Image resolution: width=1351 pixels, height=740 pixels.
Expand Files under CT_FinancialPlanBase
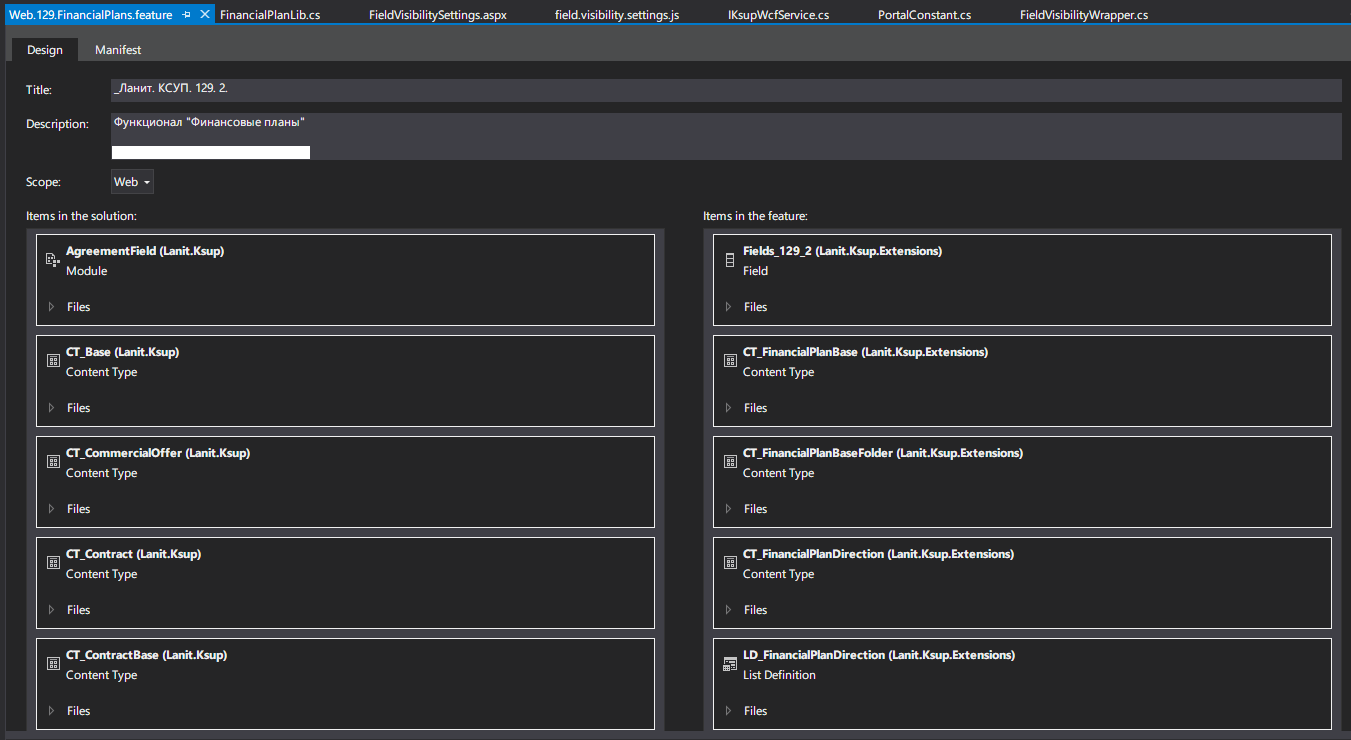pos(729,408)
